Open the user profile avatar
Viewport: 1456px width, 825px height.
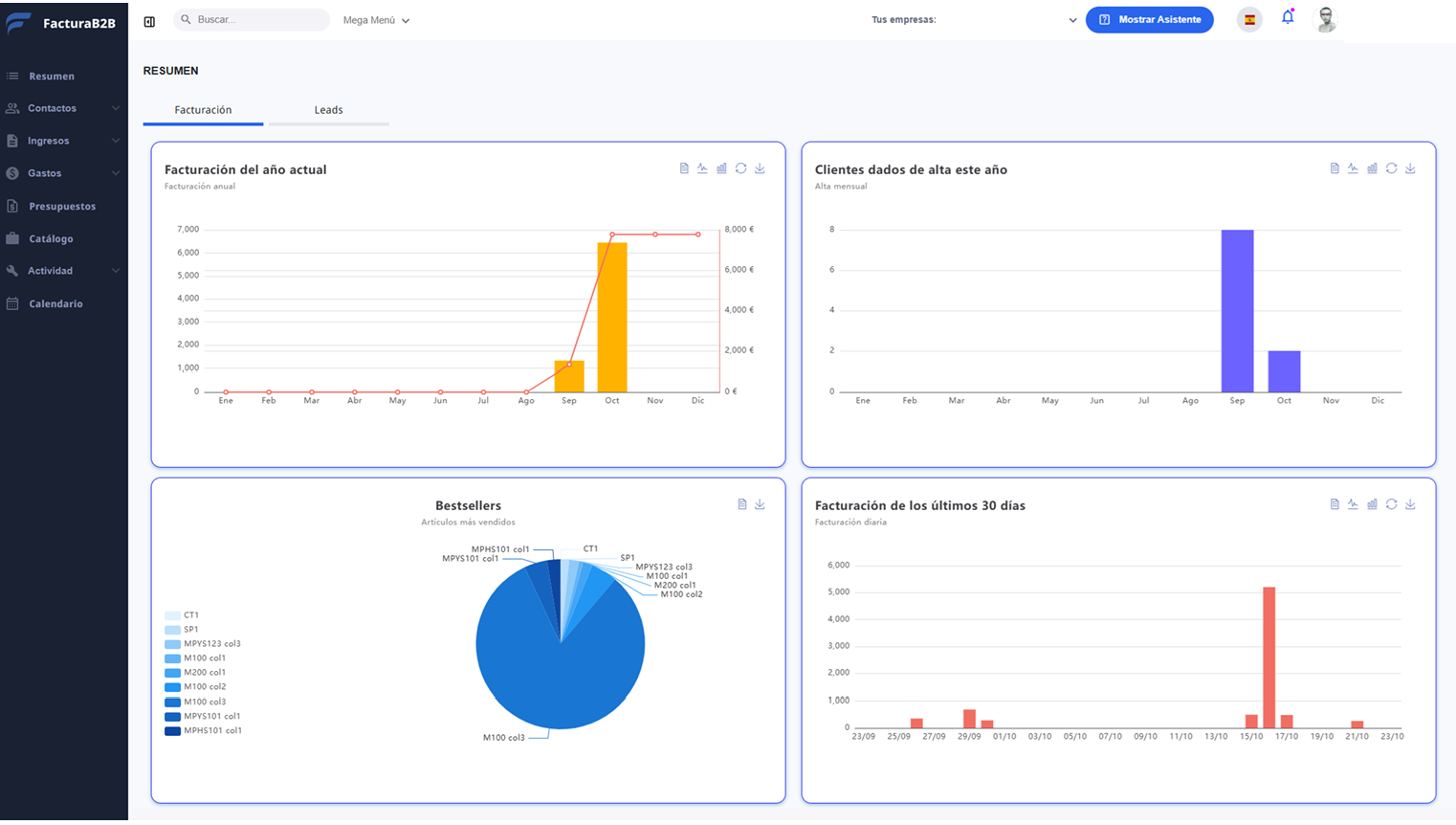point(1326,20)
